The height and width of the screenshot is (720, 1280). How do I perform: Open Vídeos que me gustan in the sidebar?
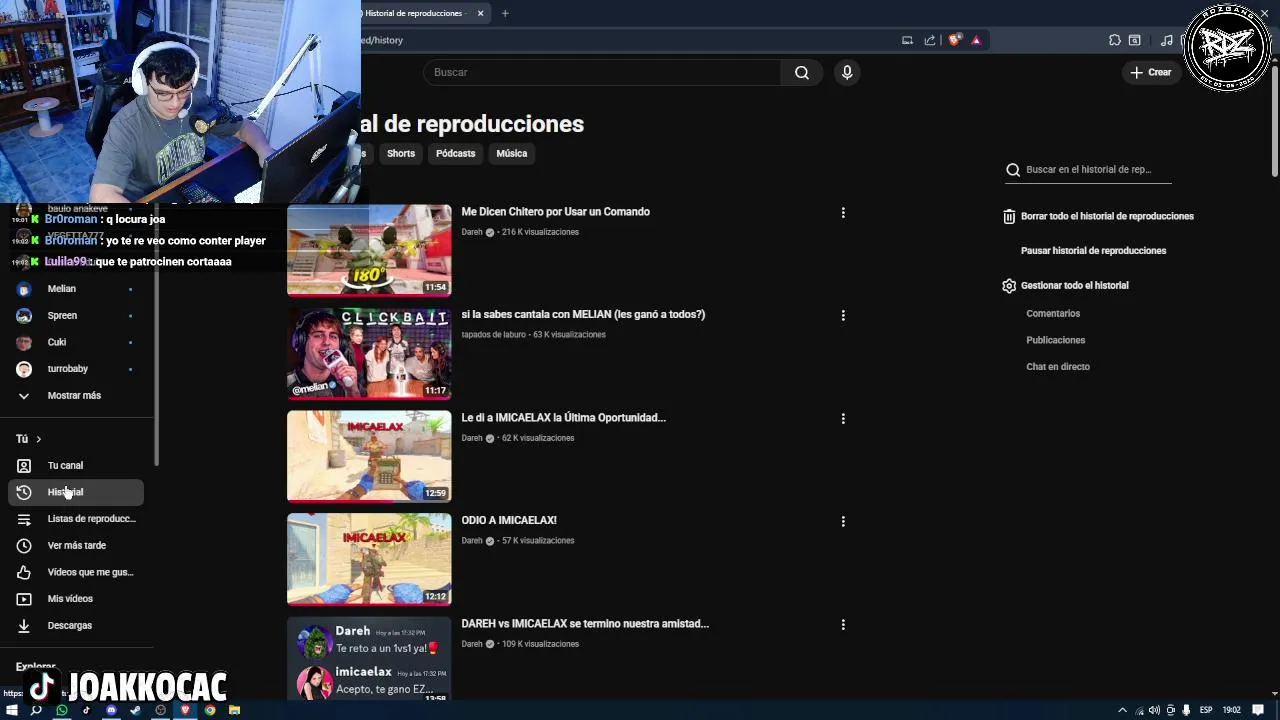coord(76,572)
